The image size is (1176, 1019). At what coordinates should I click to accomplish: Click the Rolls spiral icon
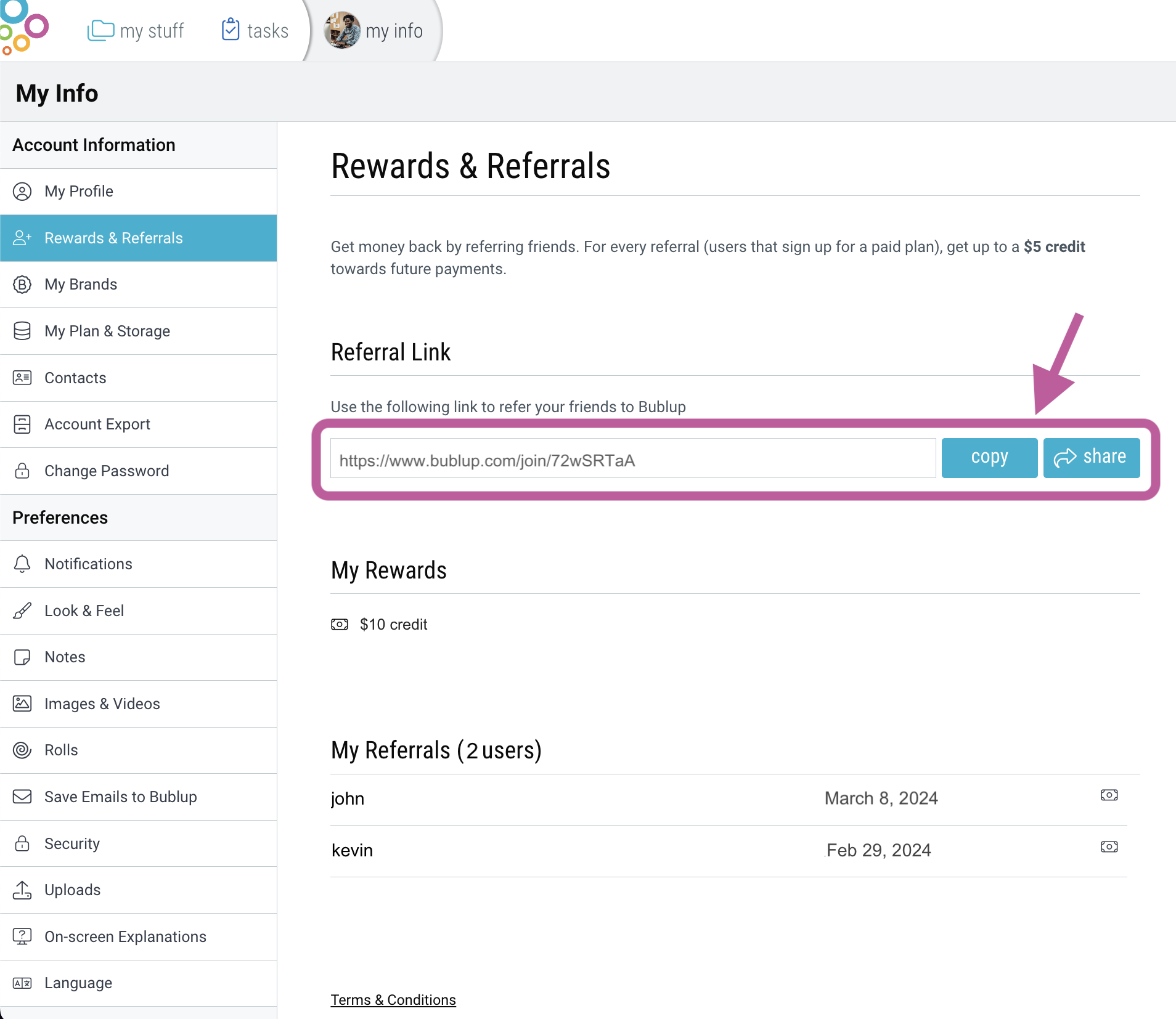[x=22, y=750]
